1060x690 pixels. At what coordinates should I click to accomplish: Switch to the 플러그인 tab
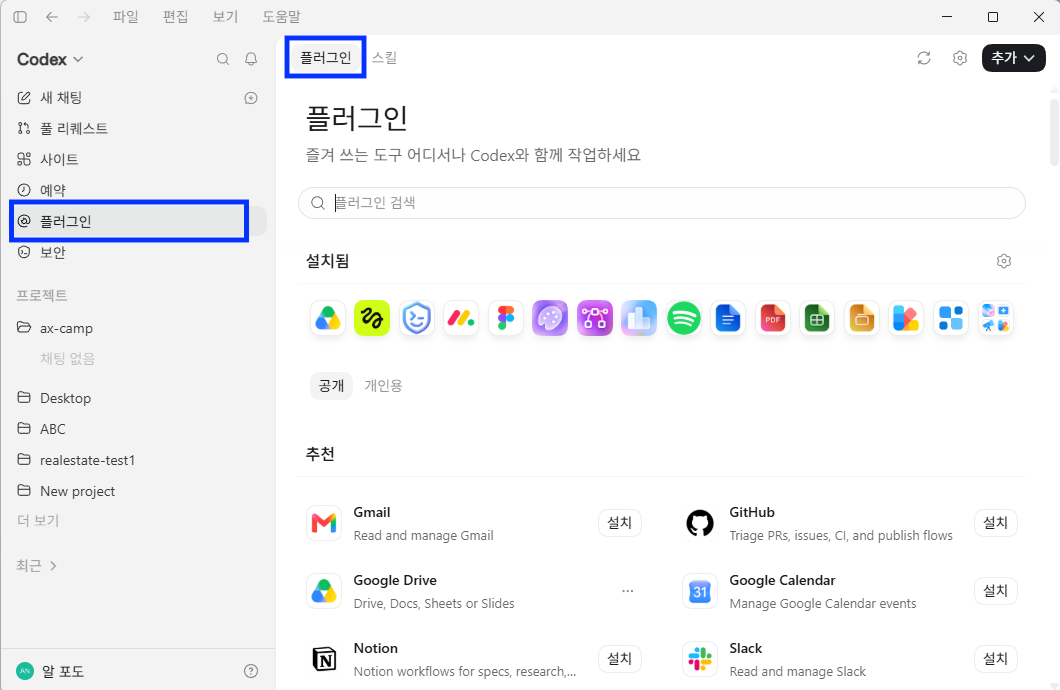(x=326, y=57)
